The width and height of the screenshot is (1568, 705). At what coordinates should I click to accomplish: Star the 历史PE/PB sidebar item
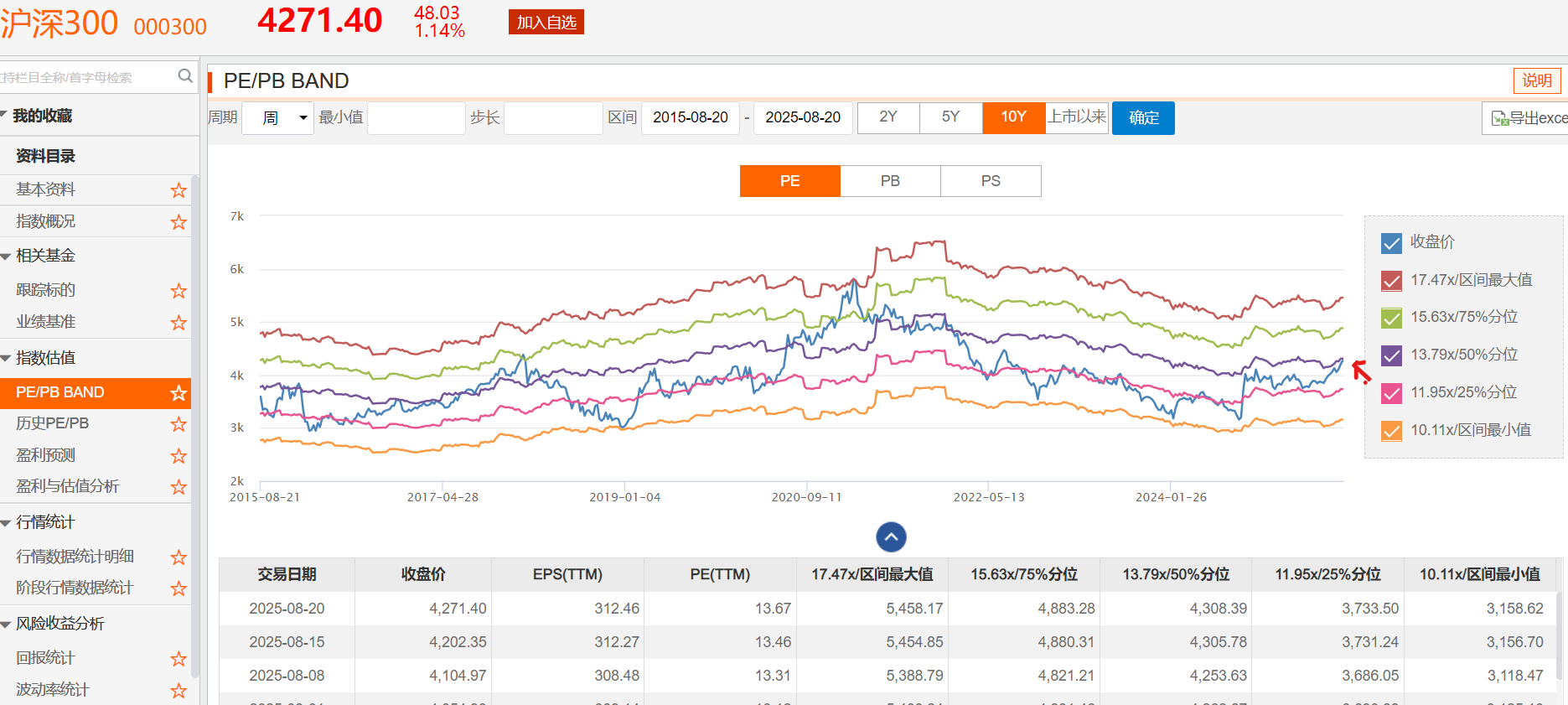click(179, 424)
